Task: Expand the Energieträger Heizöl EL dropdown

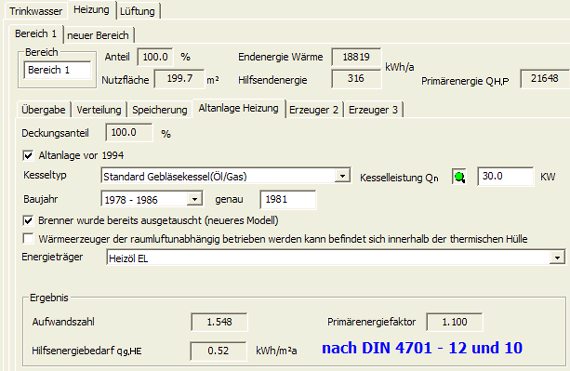Action: 557,258
